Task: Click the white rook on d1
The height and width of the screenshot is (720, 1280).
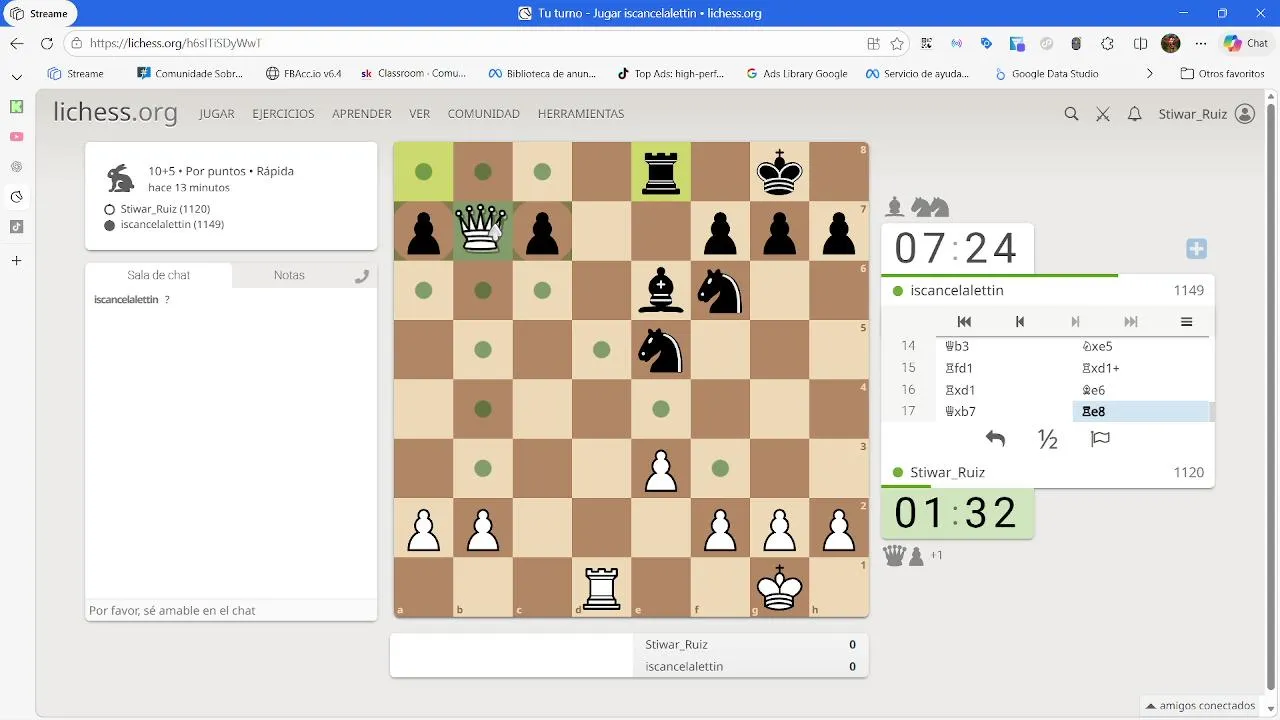Action: pyautogui.click(x=601, y=588)
